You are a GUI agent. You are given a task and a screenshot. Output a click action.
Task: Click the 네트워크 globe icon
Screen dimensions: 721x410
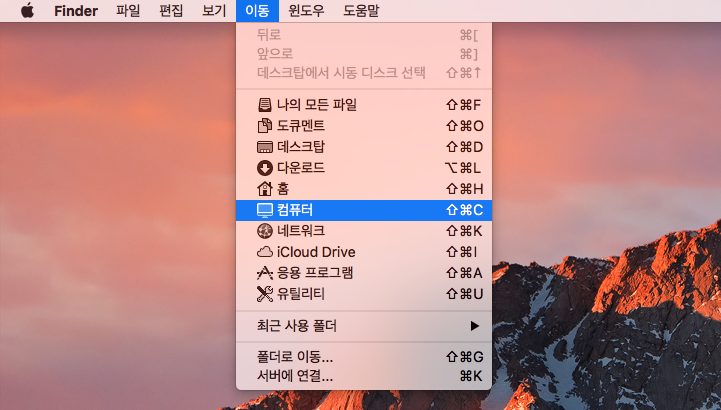pyautogui.click(x=264, y=231)
